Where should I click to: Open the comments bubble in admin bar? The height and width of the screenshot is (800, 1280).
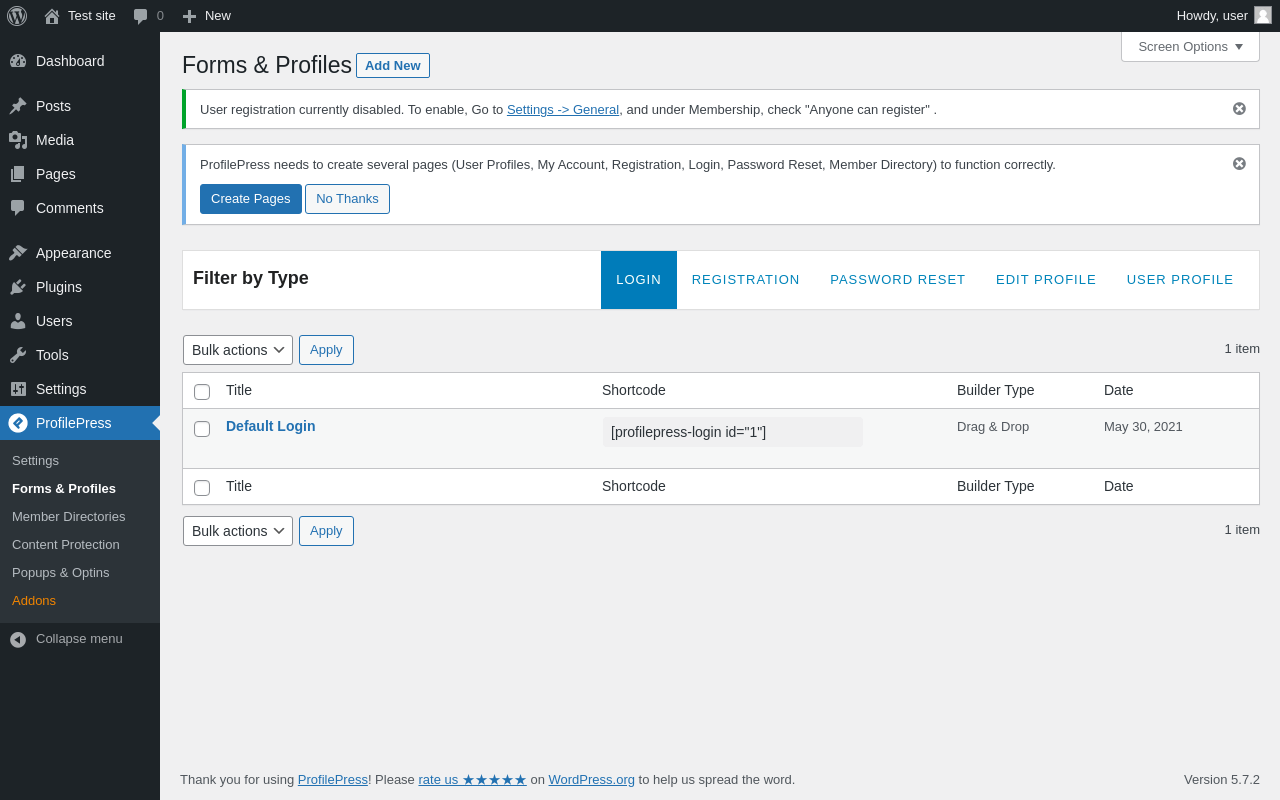141,16
